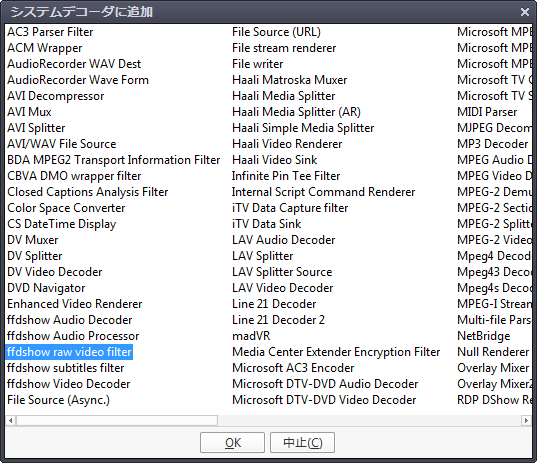537x463 pixels.
Task: Select madVR entry
Action: (251, 336)
